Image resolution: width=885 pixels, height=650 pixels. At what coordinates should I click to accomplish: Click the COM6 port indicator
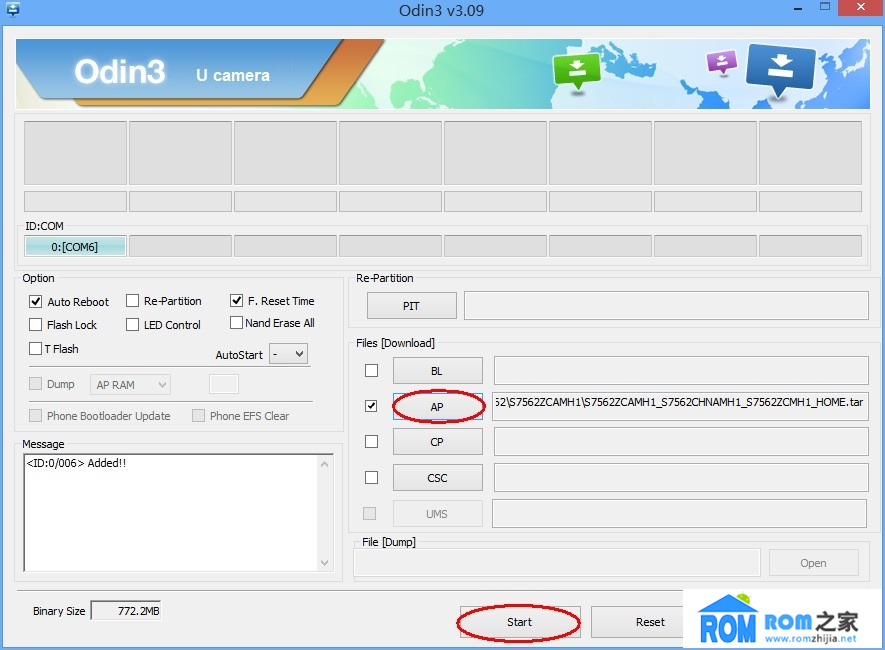75,247
